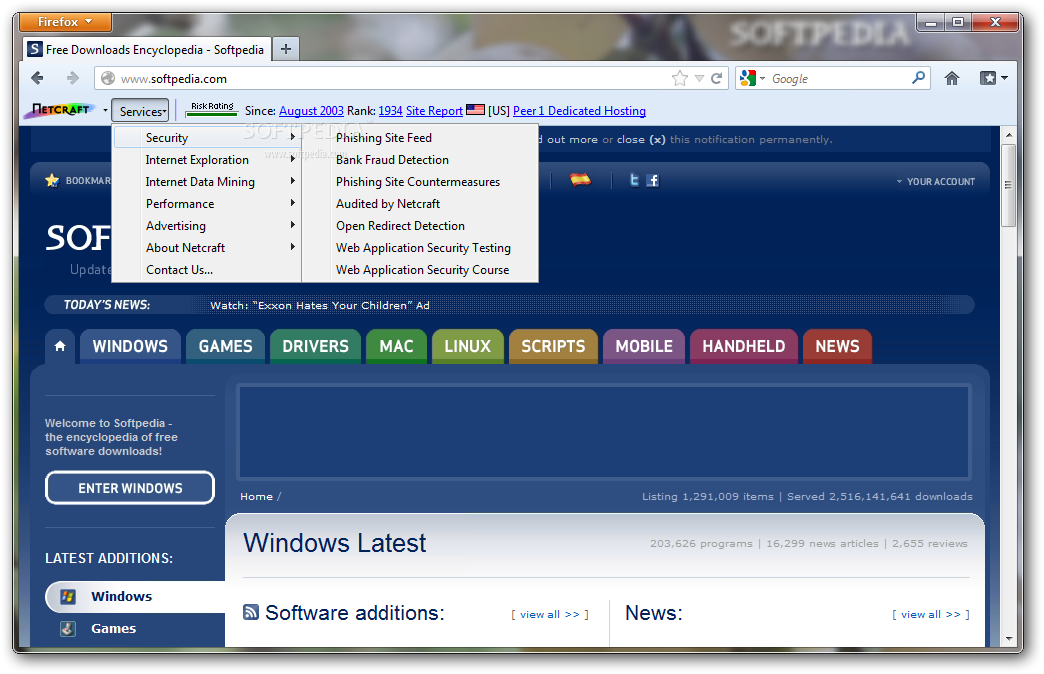Screen dimensions: 1044x674
Task: Expand the Internet Data Mining submenu
Action: pos(206,182)
